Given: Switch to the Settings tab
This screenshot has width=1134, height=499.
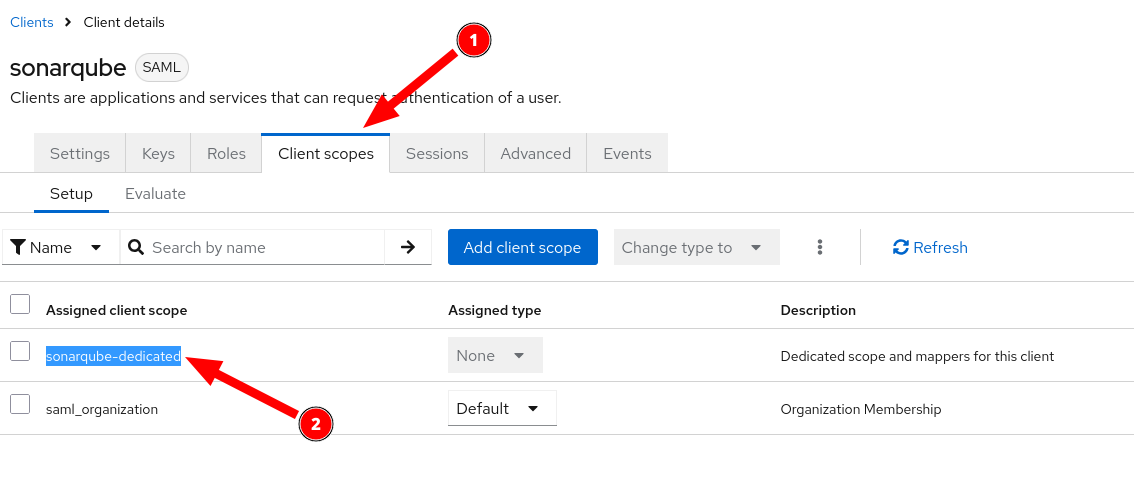Looking at the screenshot, I should (x=80, y=153).
